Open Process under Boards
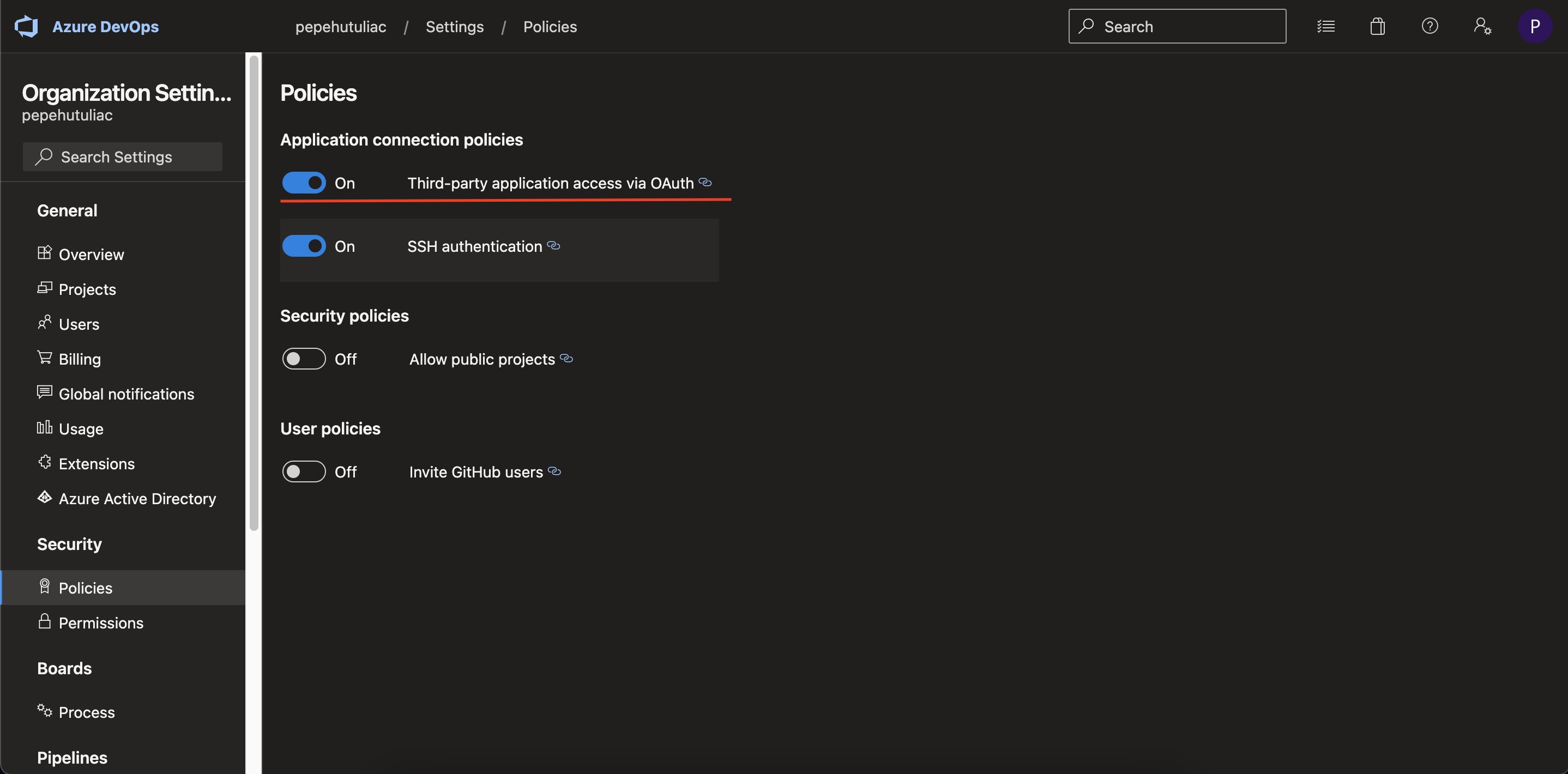 (x=122, y=712)
